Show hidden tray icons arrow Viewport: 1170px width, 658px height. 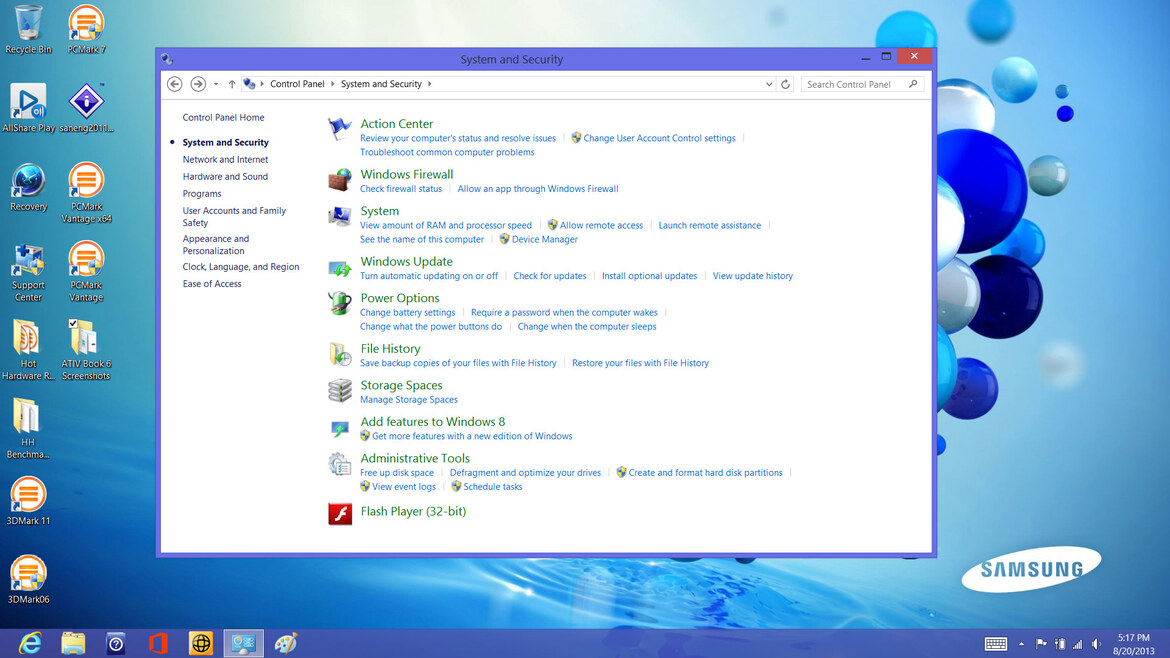point(1022,644)
